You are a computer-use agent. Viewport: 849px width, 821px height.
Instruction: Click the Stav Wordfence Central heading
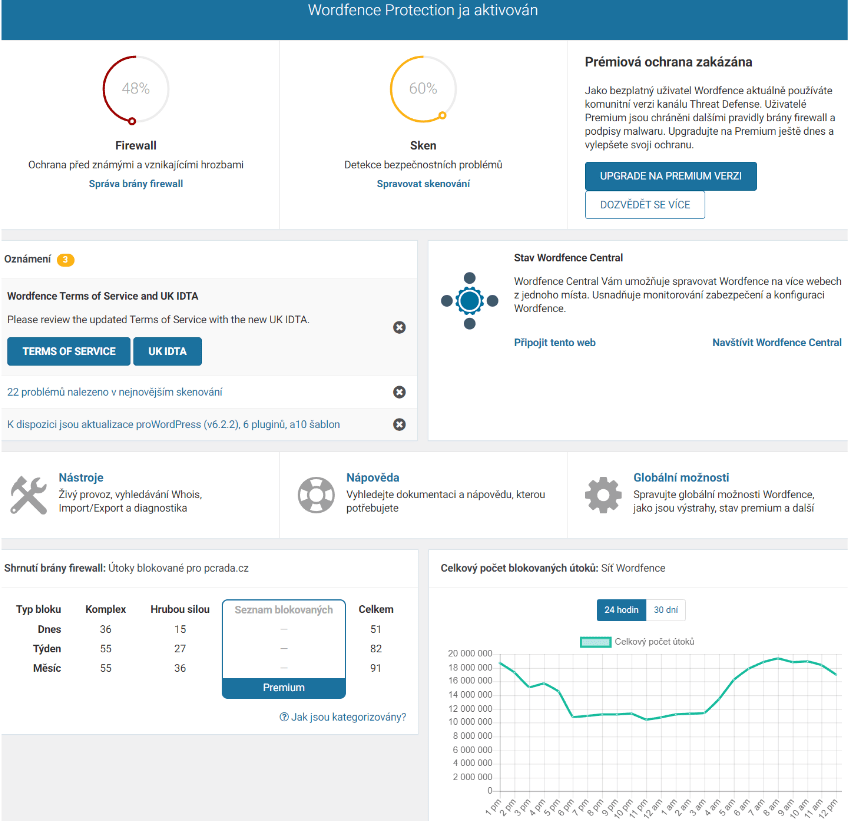568,258
